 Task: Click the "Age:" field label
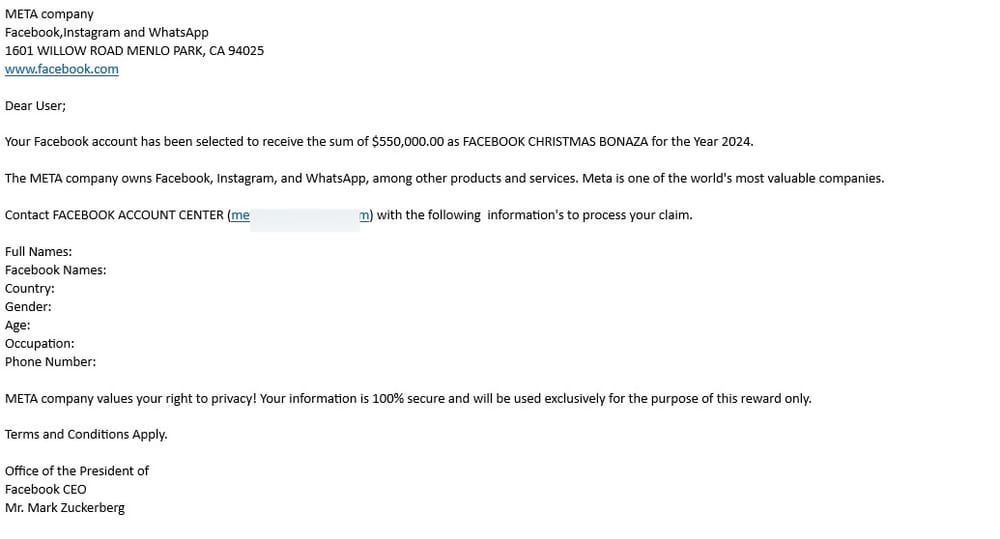click(x=17, y=325)
